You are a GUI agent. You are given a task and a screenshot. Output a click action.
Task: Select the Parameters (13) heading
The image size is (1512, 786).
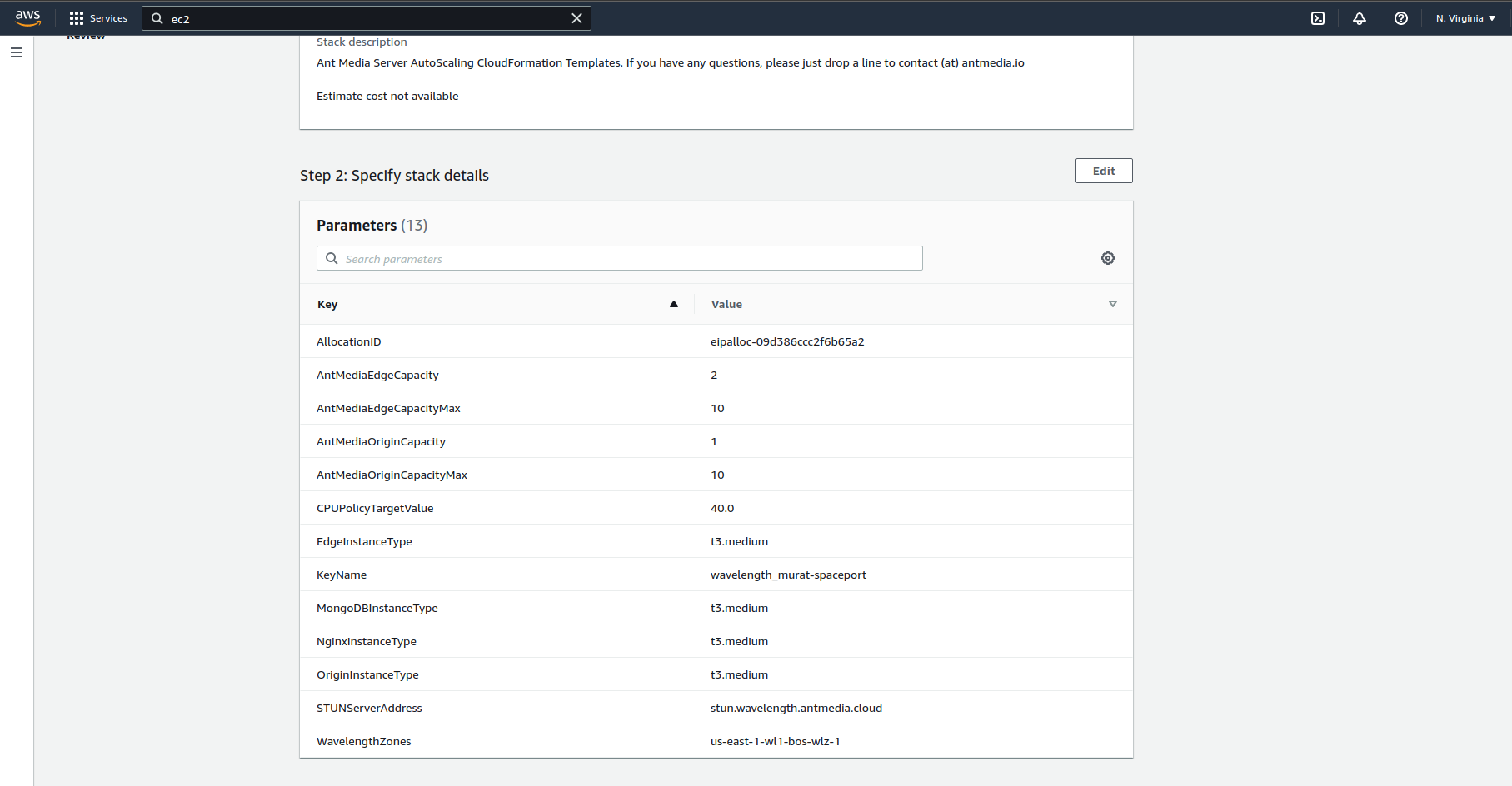[x=372, y=225]
